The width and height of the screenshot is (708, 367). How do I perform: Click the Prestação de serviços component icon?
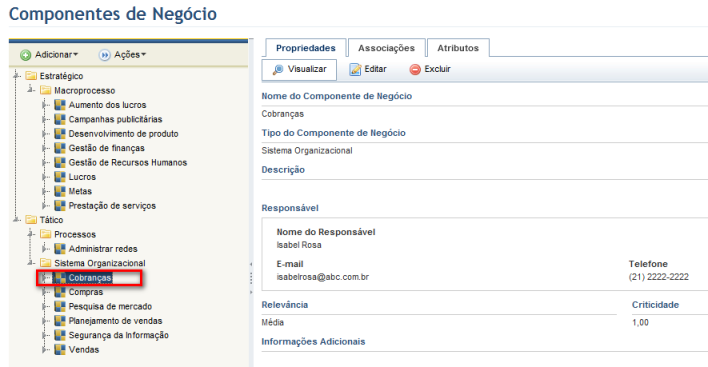pos(60,206)
